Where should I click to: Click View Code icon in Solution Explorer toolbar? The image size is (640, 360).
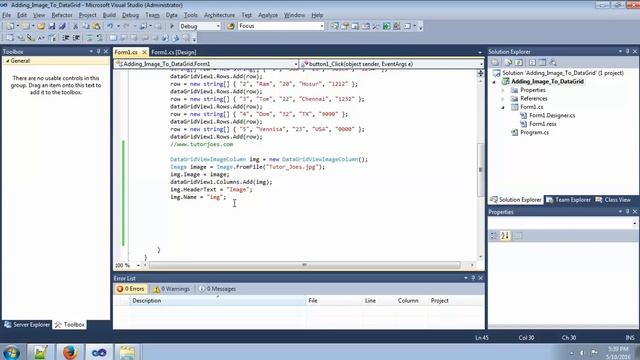coord(532,62)
